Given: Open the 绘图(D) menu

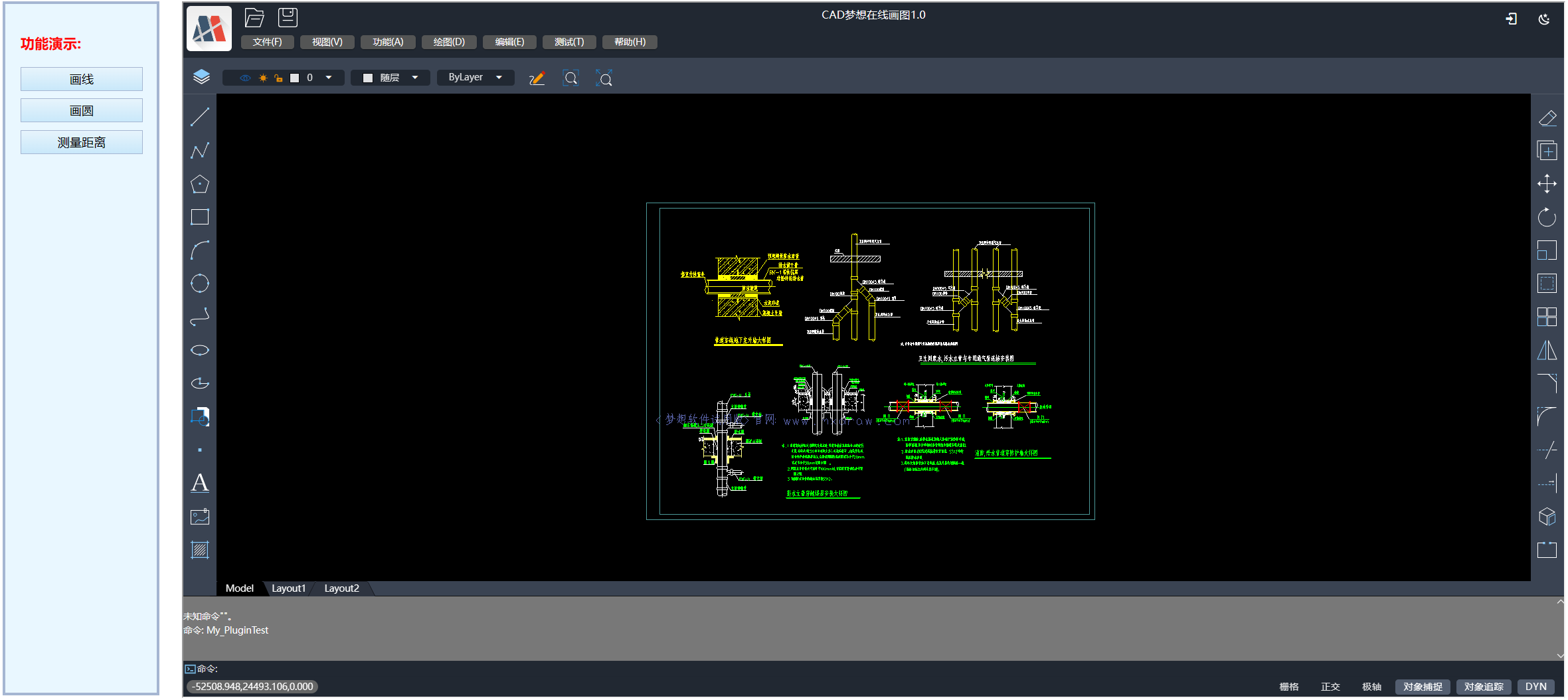Looking at the screenshot, I should coord(449,42).
